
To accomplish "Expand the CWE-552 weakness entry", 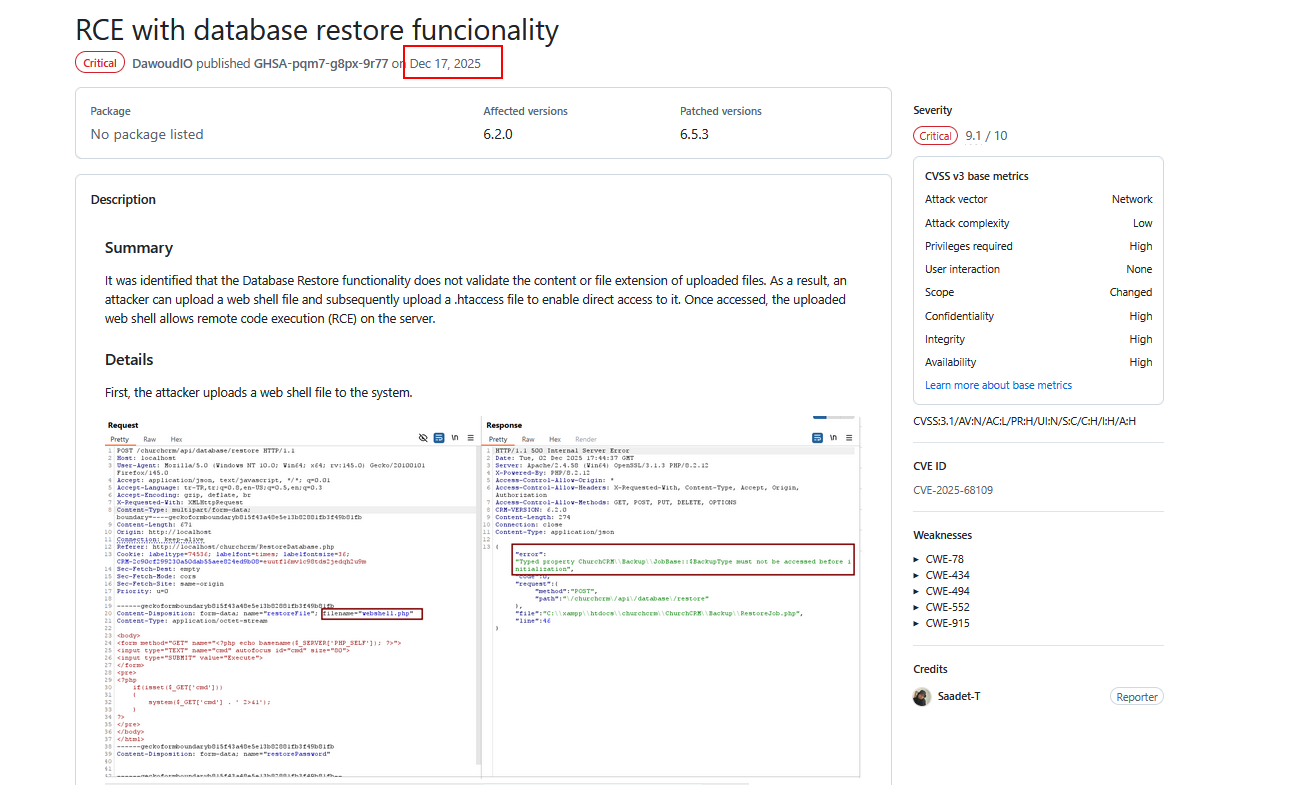I will click(x=947, y=607).
